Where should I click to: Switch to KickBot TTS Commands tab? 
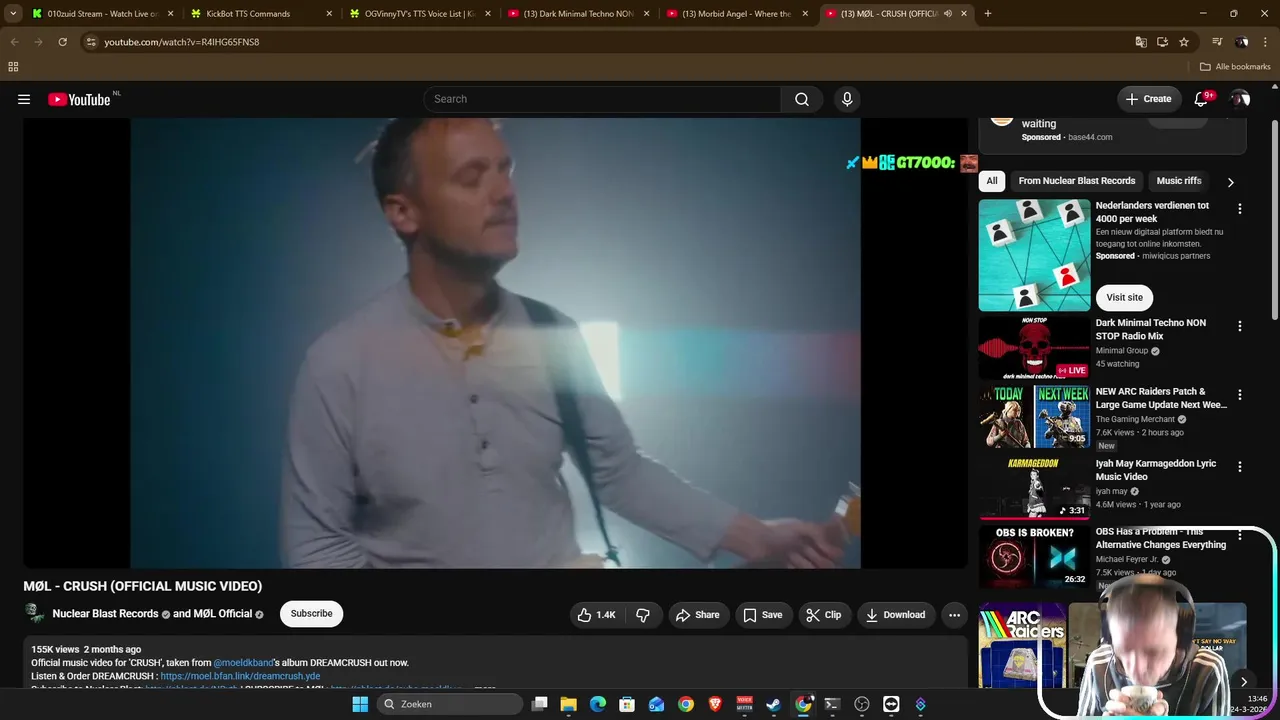click(x=260, y=14)
